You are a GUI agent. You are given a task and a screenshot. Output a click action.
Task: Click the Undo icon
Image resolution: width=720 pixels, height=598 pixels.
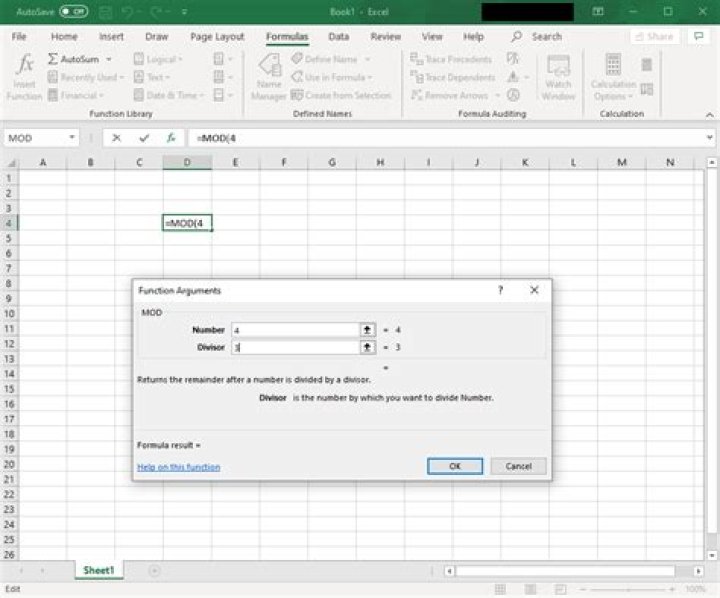coord(127,12)
